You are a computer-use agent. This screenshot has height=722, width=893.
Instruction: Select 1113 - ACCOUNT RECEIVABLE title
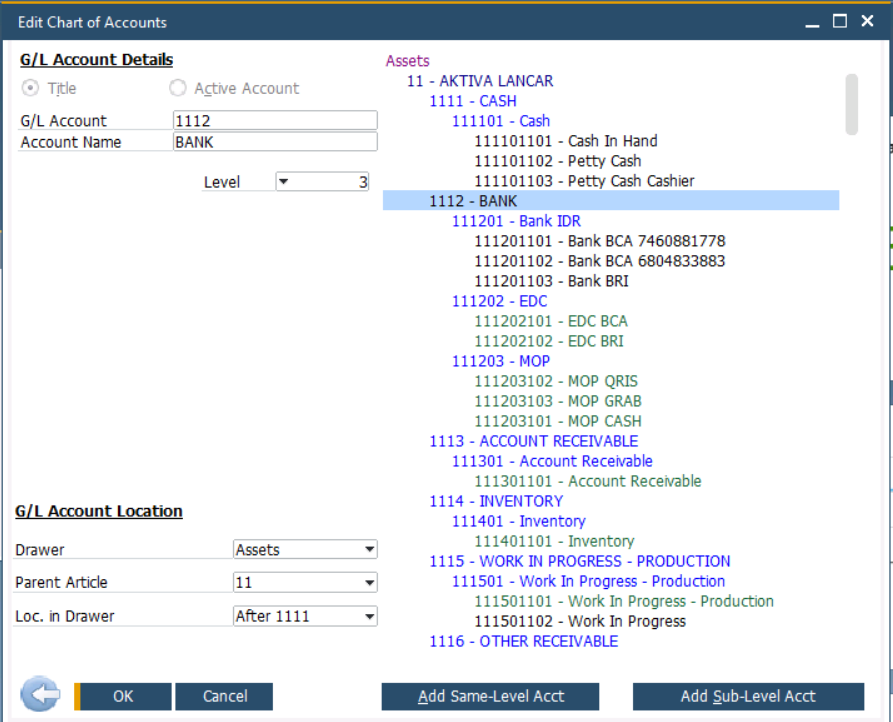(534, 441)
